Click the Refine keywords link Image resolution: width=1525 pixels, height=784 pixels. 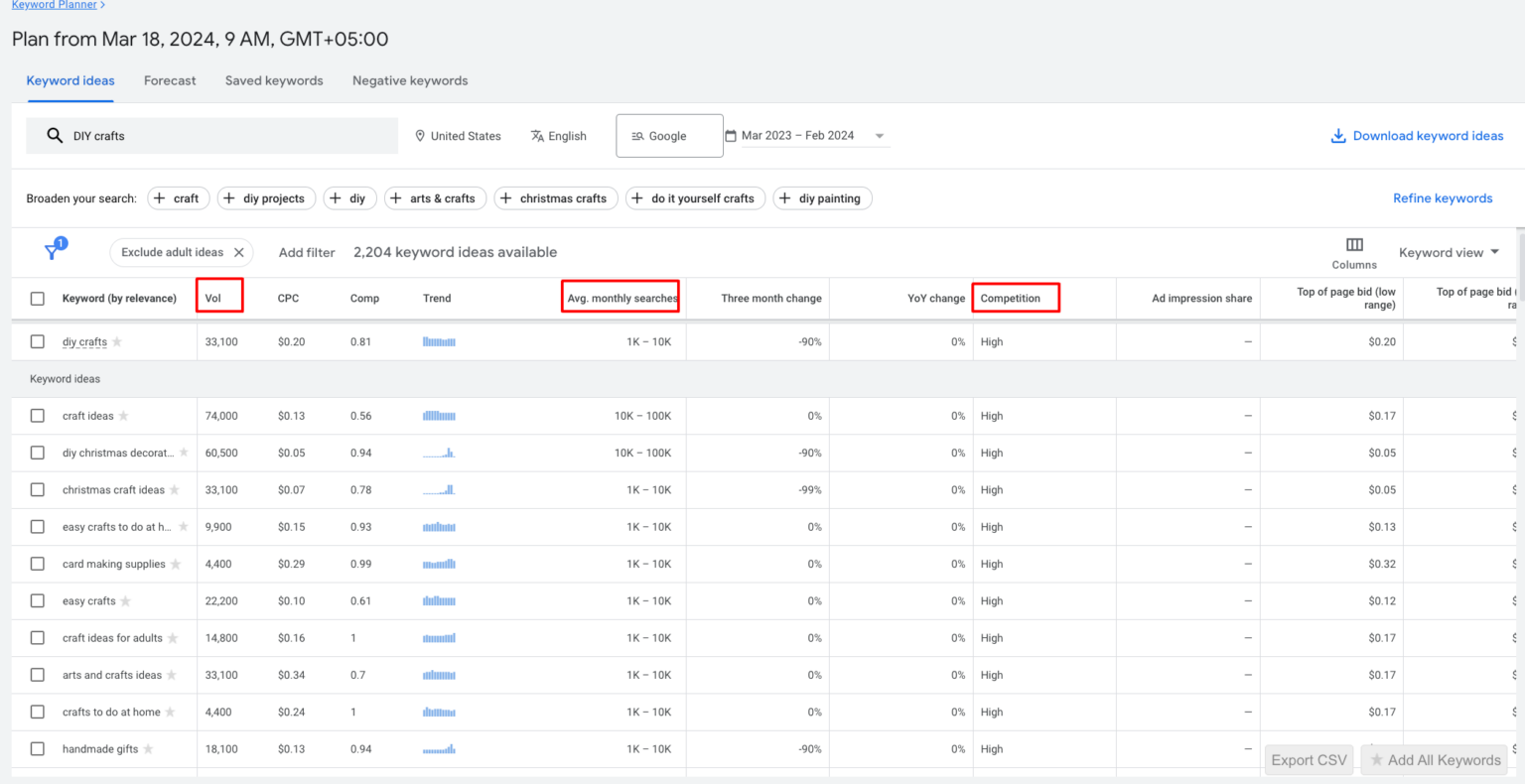click(x=1443, y=197)
